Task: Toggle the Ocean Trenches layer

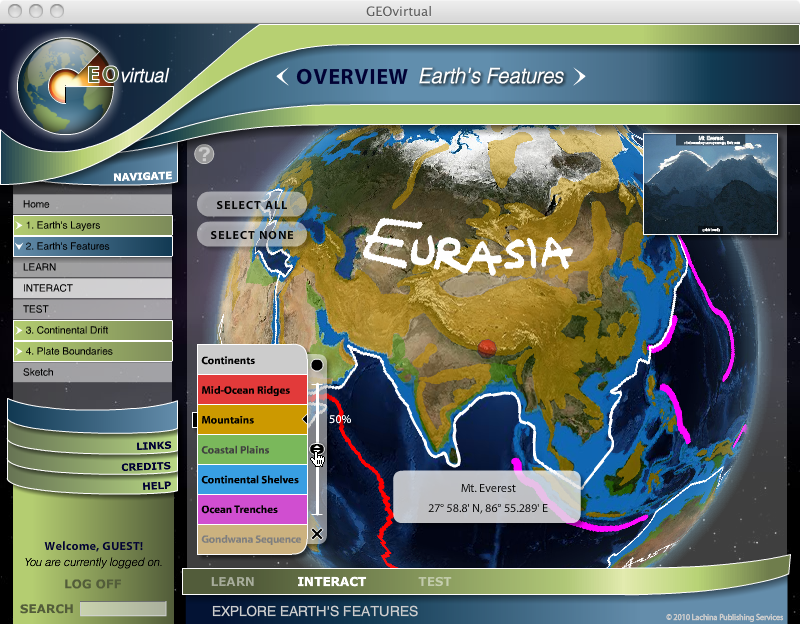Action: tap(252, 509)
